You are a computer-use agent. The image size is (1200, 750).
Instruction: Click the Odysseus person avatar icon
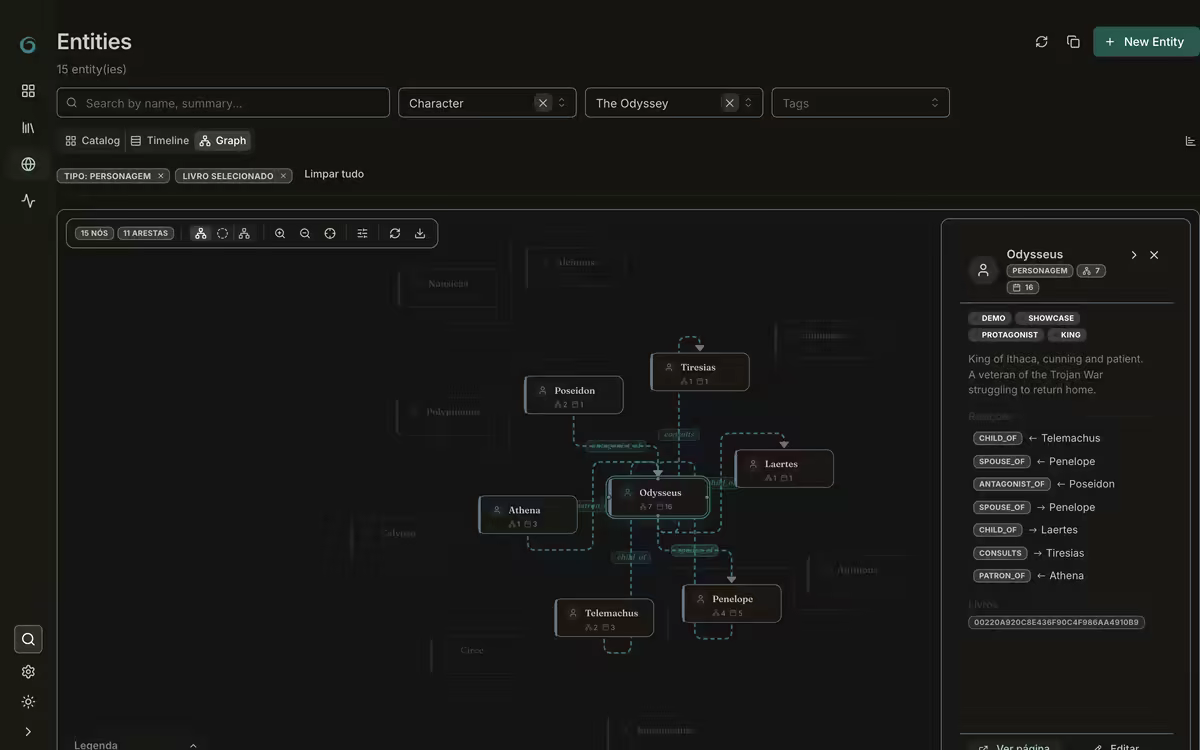(x=983, y=270)
